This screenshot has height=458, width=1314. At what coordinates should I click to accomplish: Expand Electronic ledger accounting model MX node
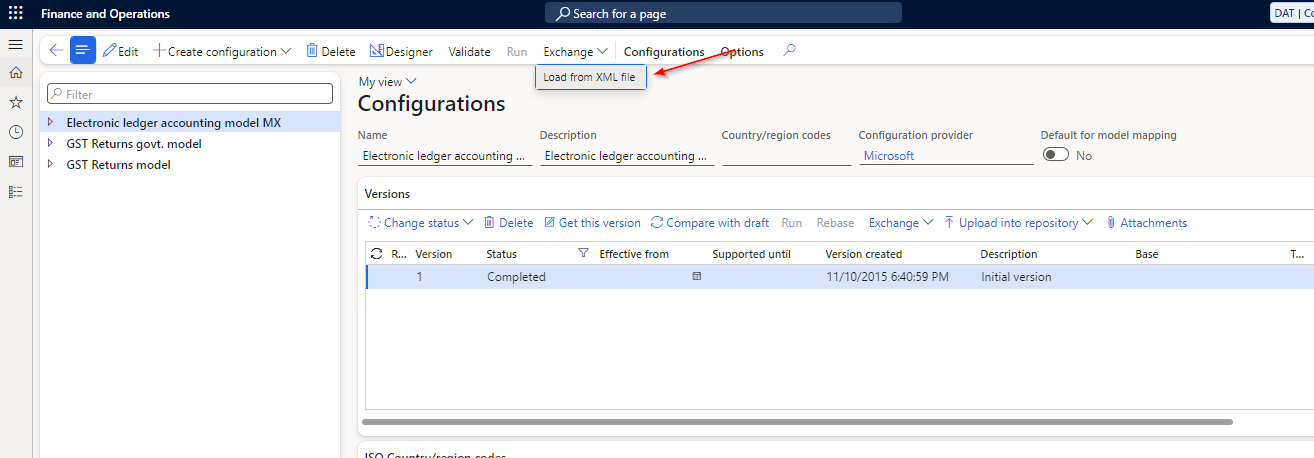click(x=50, y=122)
